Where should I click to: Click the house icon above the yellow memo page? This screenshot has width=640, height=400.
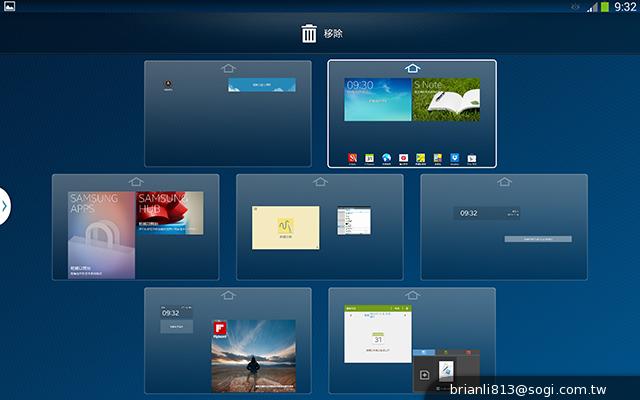[x=320, y=182]
